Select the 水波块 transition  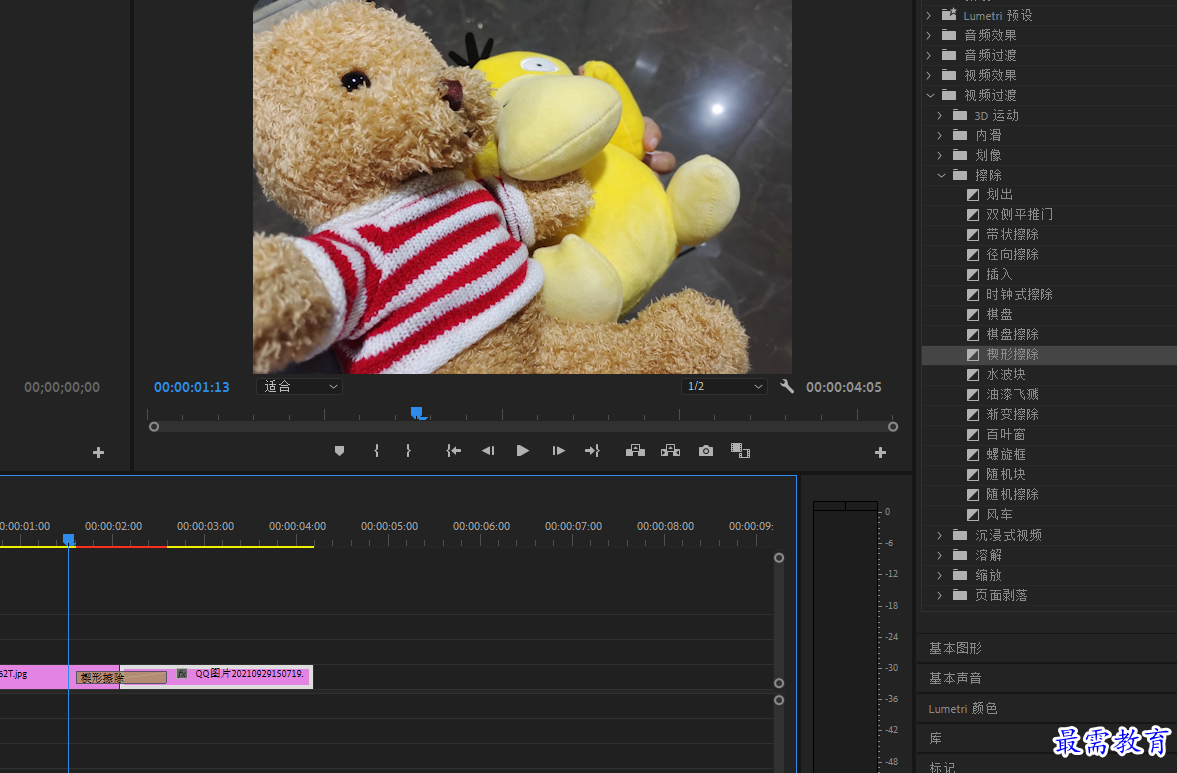1005,374
